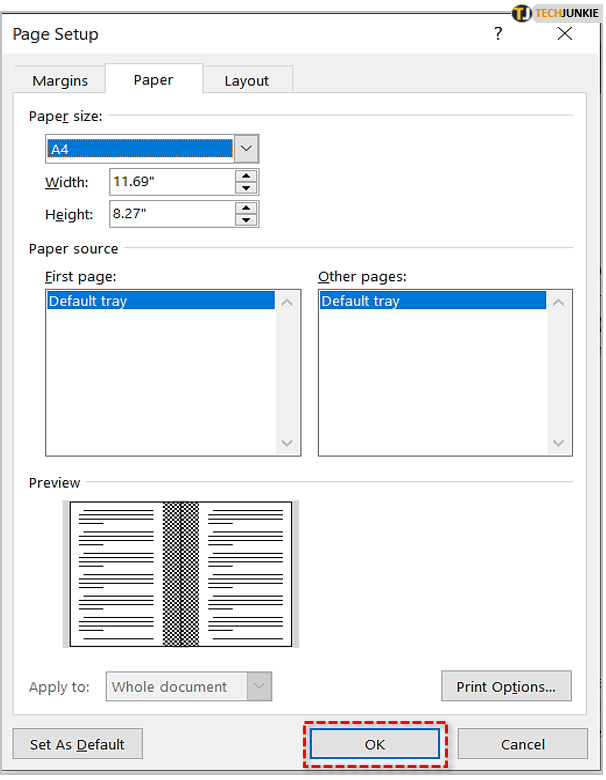Switch to the Layout tab
606x780 pixels.
[x=246, y=81]
